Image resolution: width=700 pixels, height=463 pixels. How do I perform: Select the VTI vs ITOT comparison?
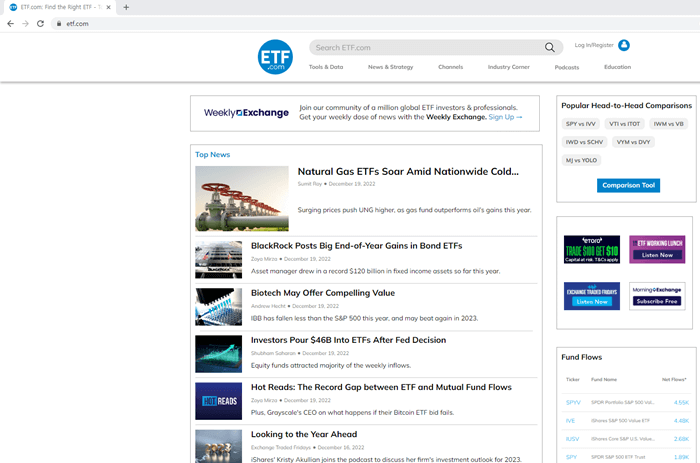(624, 124)
